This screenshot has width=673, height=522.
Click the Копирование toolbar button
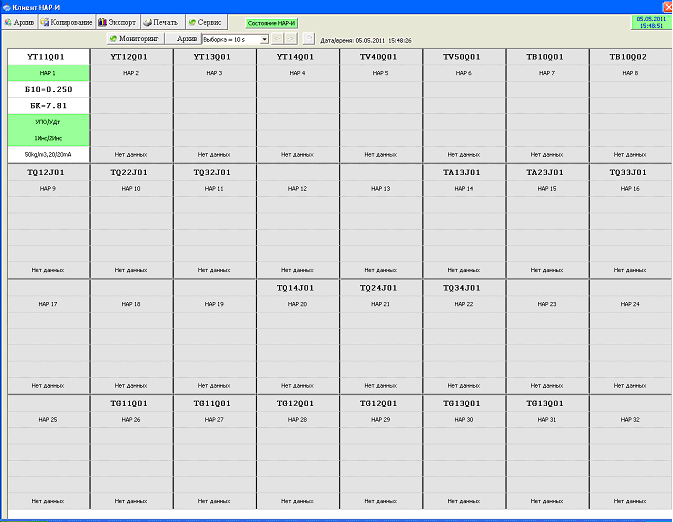(x=67, y=21)
